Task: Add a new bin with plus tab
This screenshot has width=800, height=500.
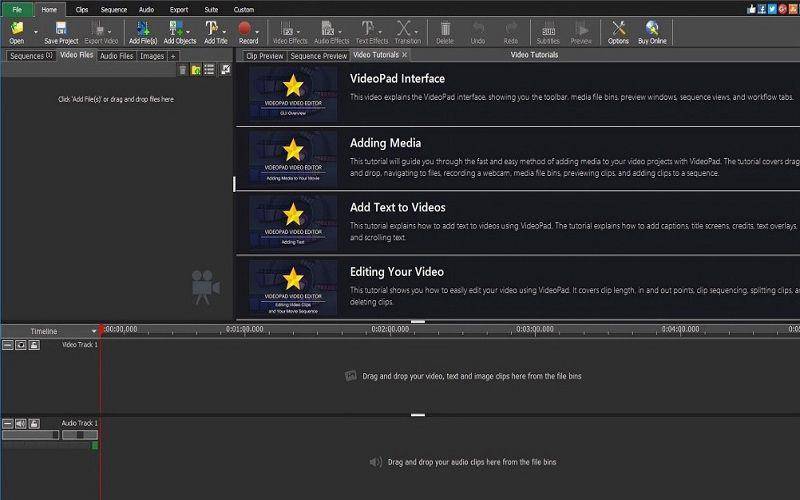Action: [173, 56]
